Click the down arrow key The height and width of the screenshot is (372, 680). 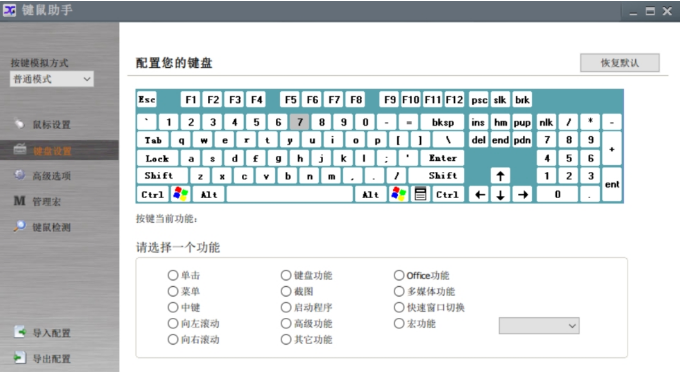click(500, 194)
